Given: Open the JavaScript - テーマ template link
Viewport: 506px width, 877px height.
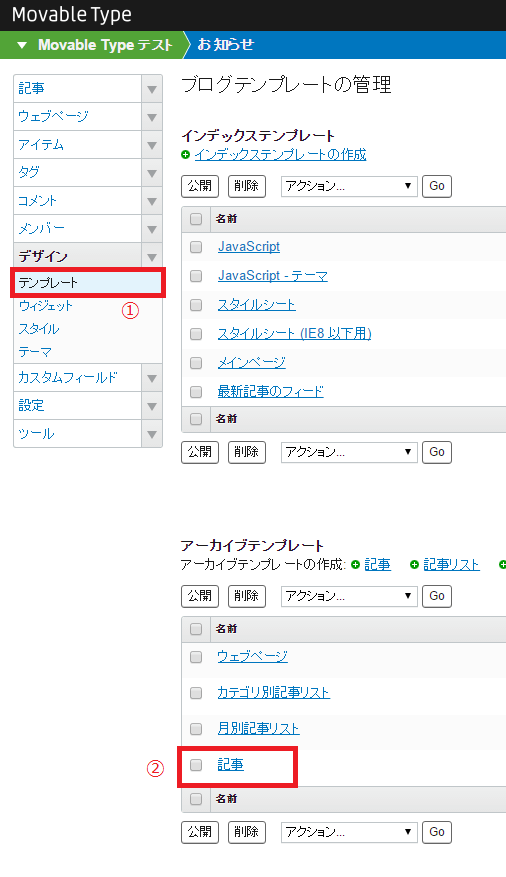Looking at the screenshot, I should click(x=273, y=276).
